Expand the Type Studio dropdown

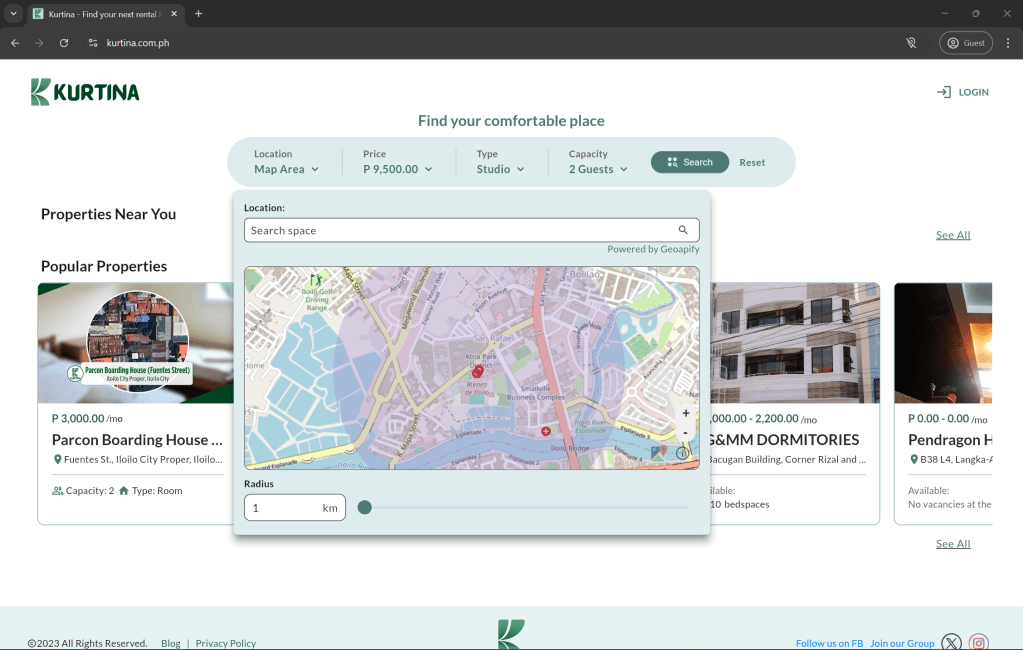point(500,169)
